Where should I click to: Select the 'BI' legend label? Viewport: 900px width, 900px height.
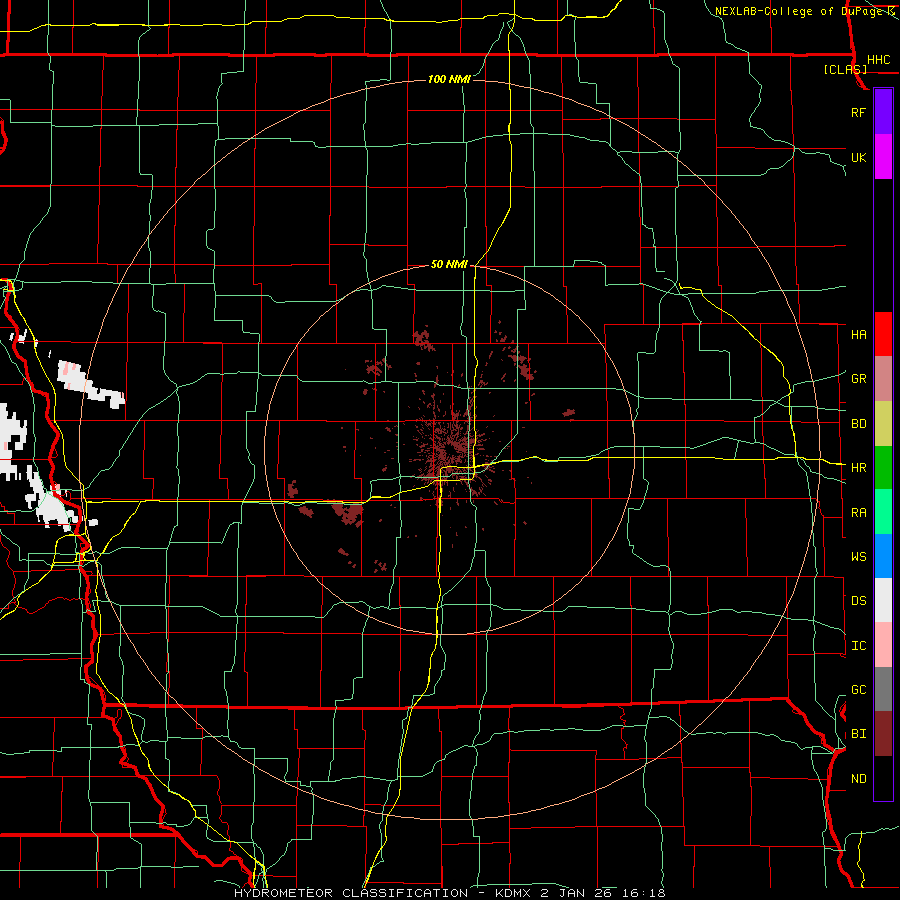[x=858, y=734]
